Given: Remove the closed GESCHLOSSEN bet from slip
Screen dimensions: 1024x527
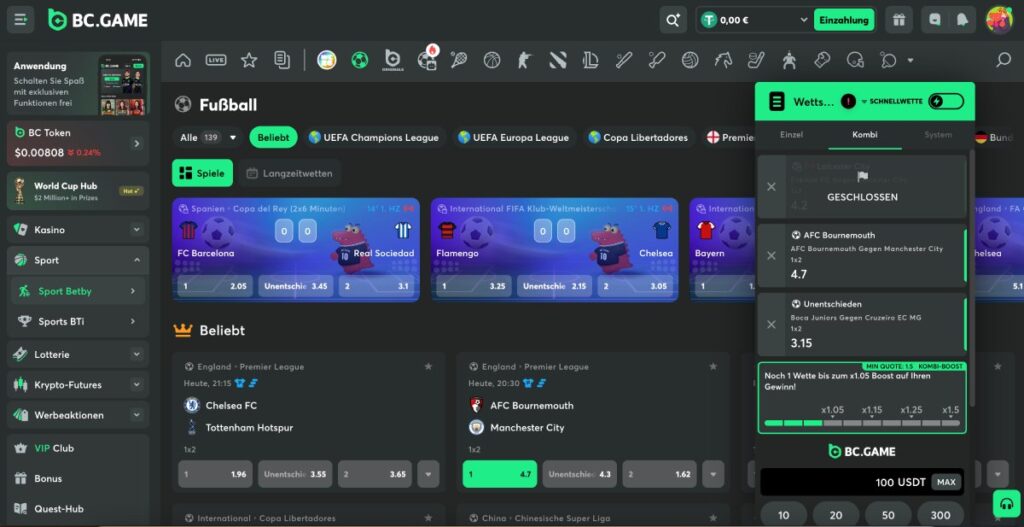Looking at the screenshot, I should [x=771, y=187].
